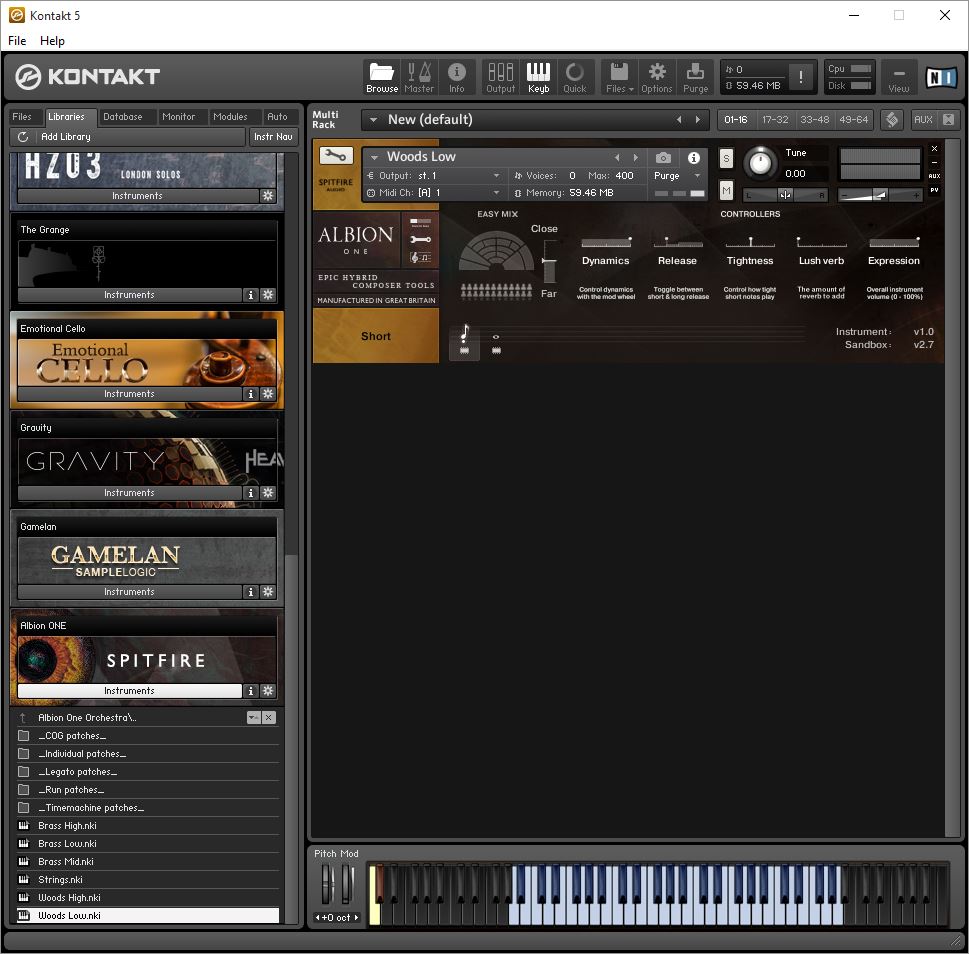Open the Master editor metronome icon
The width and height of the screenshot is (969, 954).
tap(419, 77)
